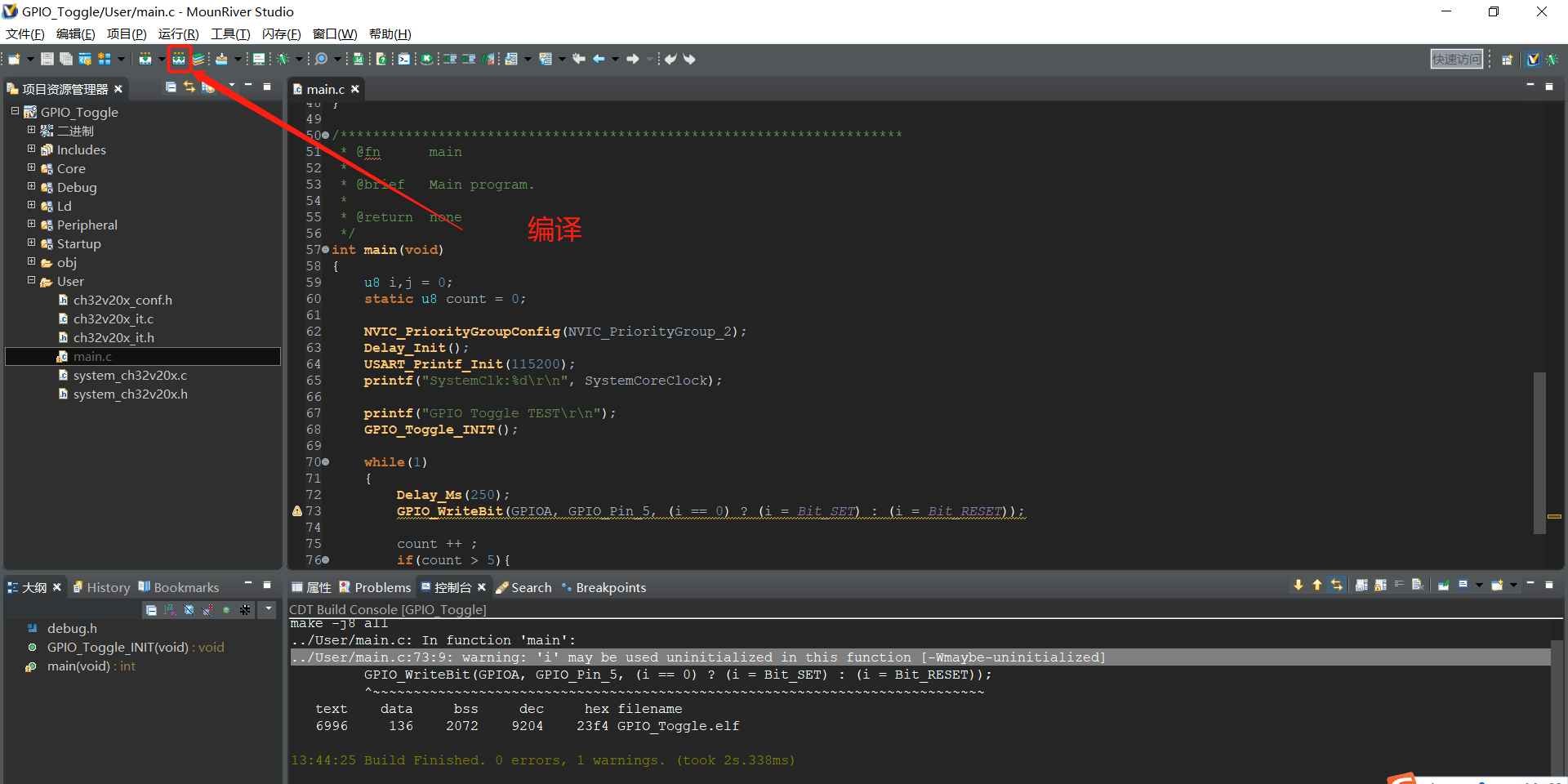The height and width of the screenshot is (784, 1568).
Task: Toggle console word wrap icon
Action: pyautogui.click(x=1399, y=585)
